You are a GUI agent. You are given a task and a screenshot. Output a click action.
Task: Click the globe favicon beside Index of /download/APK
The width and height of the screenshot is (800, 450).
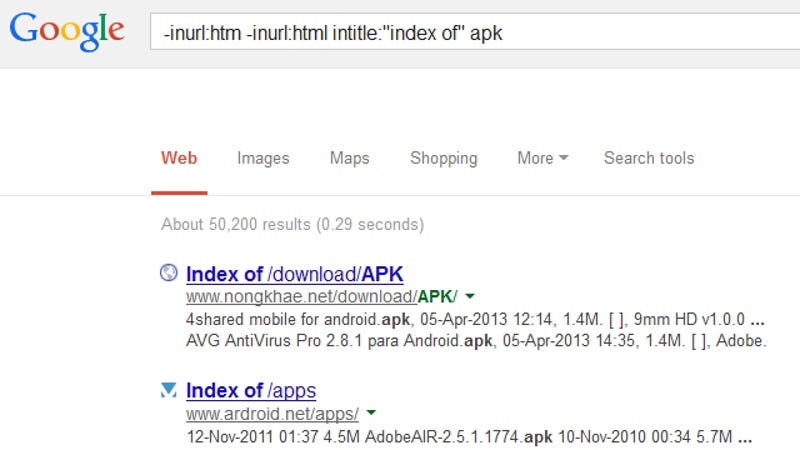pos(168,273)
